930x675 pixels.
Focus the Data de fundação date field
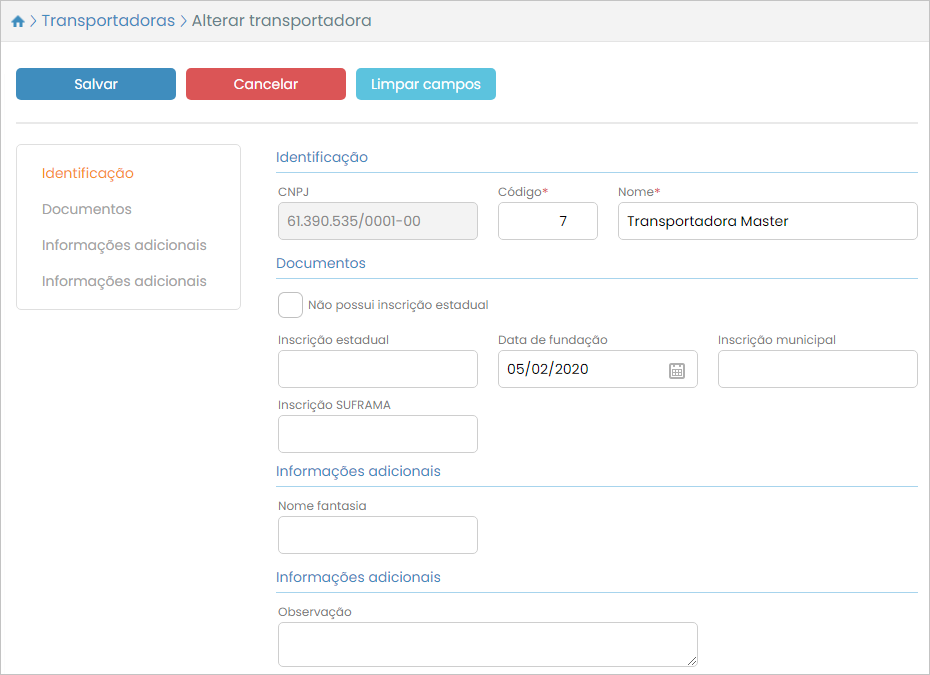tap(580, 369)
